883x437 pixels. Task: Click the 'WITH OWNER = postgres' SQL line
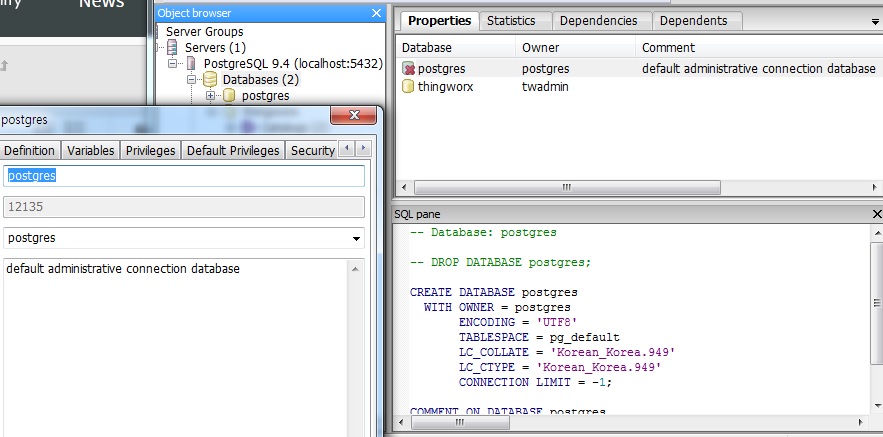tap(497, 307)
